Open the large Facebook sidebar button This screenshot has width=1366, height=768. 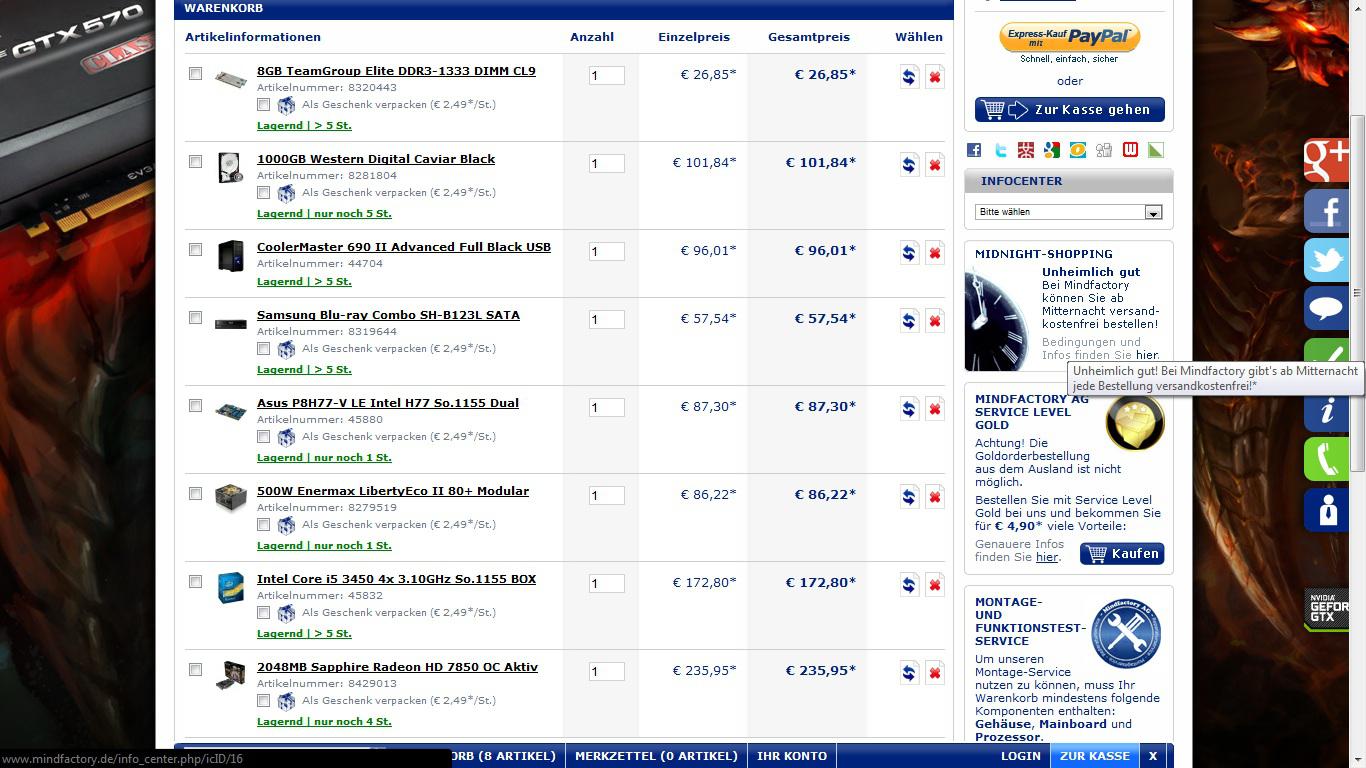[1327, 211]
